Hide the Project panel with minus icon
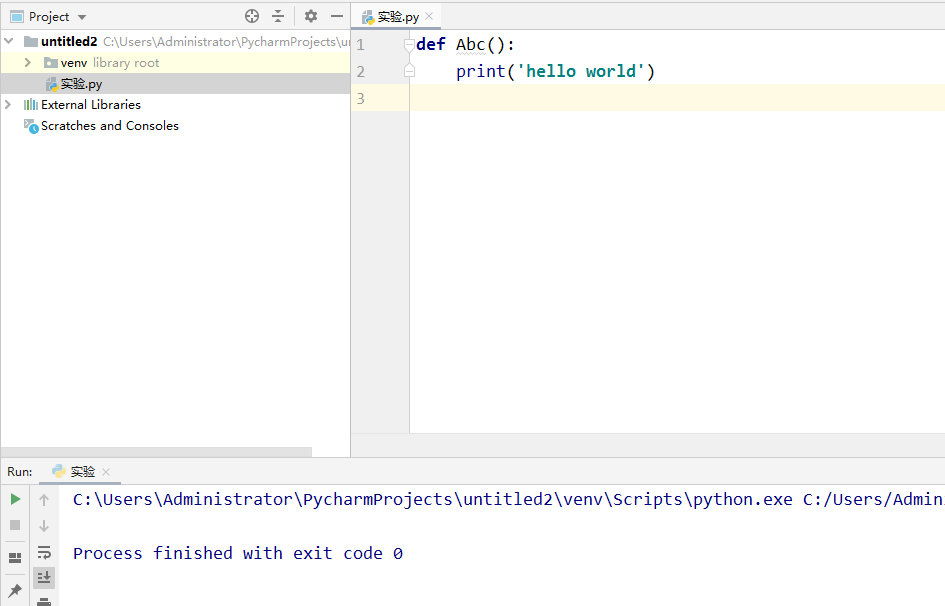 point(337,16)
